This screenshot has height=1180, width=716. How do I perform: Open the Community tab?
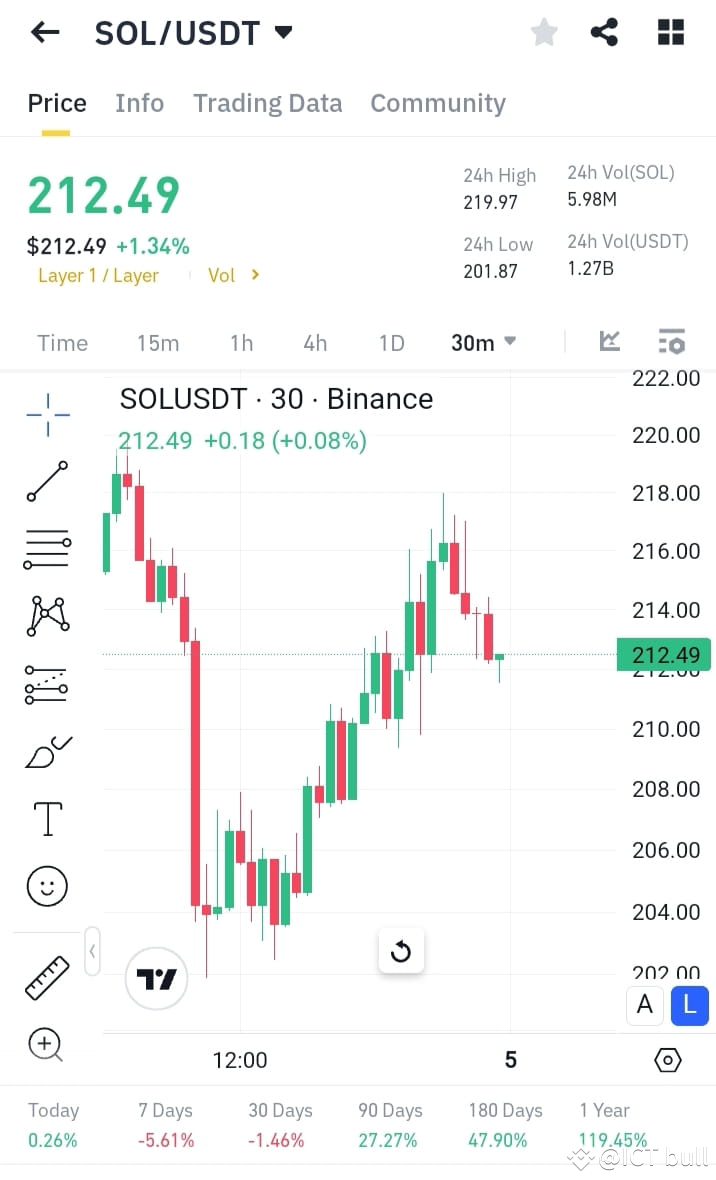[438, 103]
